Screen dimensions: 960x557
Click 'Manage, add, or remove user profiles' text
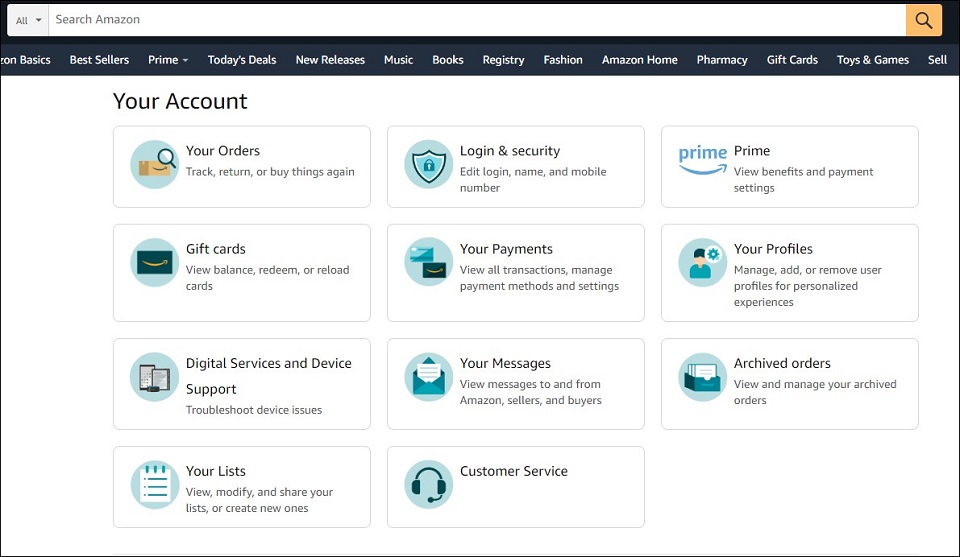808,286
